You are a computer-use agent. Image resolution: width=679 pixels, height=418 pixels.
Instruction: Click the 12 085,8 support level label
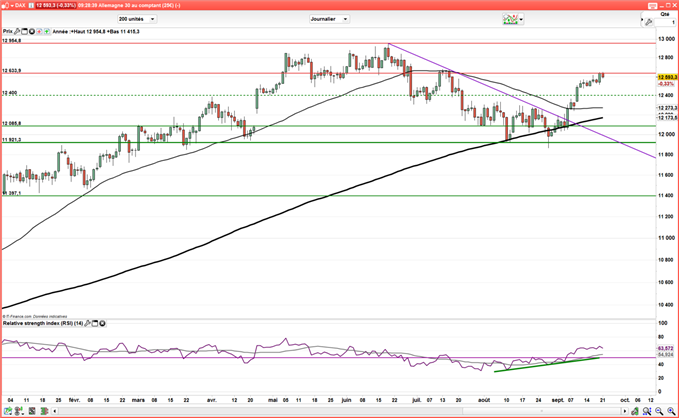(x=12, y=123)
